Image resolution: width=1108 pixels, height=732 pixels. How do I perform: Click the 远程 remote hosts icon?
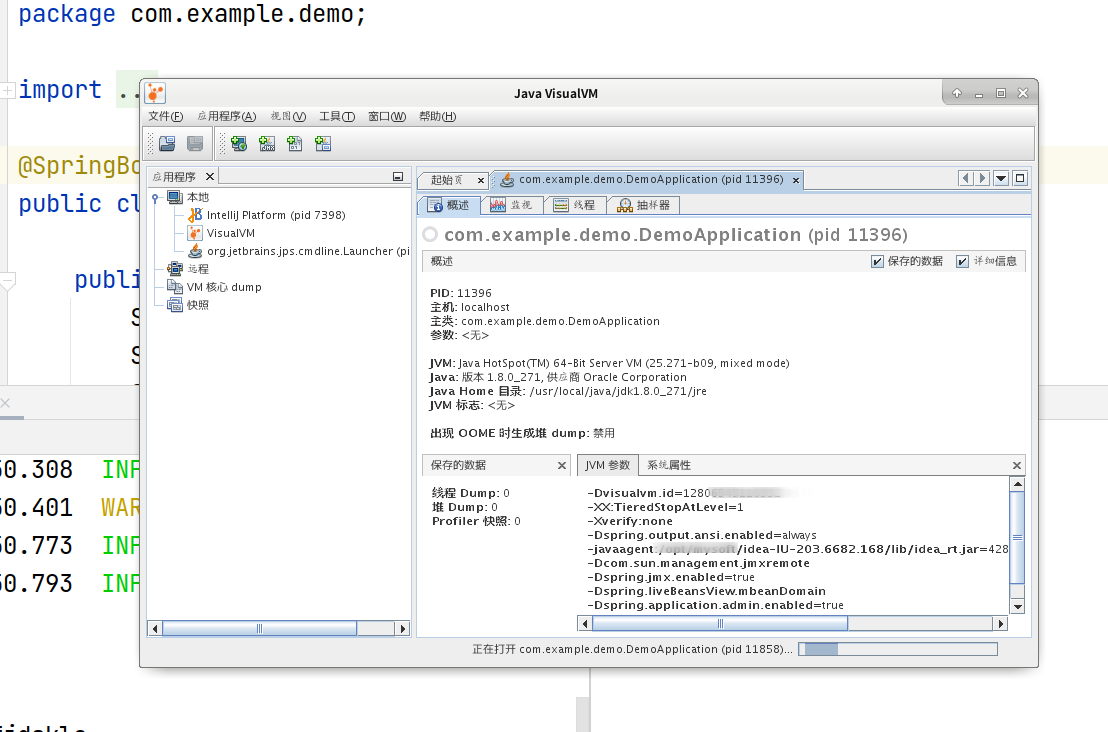(175, 268)
